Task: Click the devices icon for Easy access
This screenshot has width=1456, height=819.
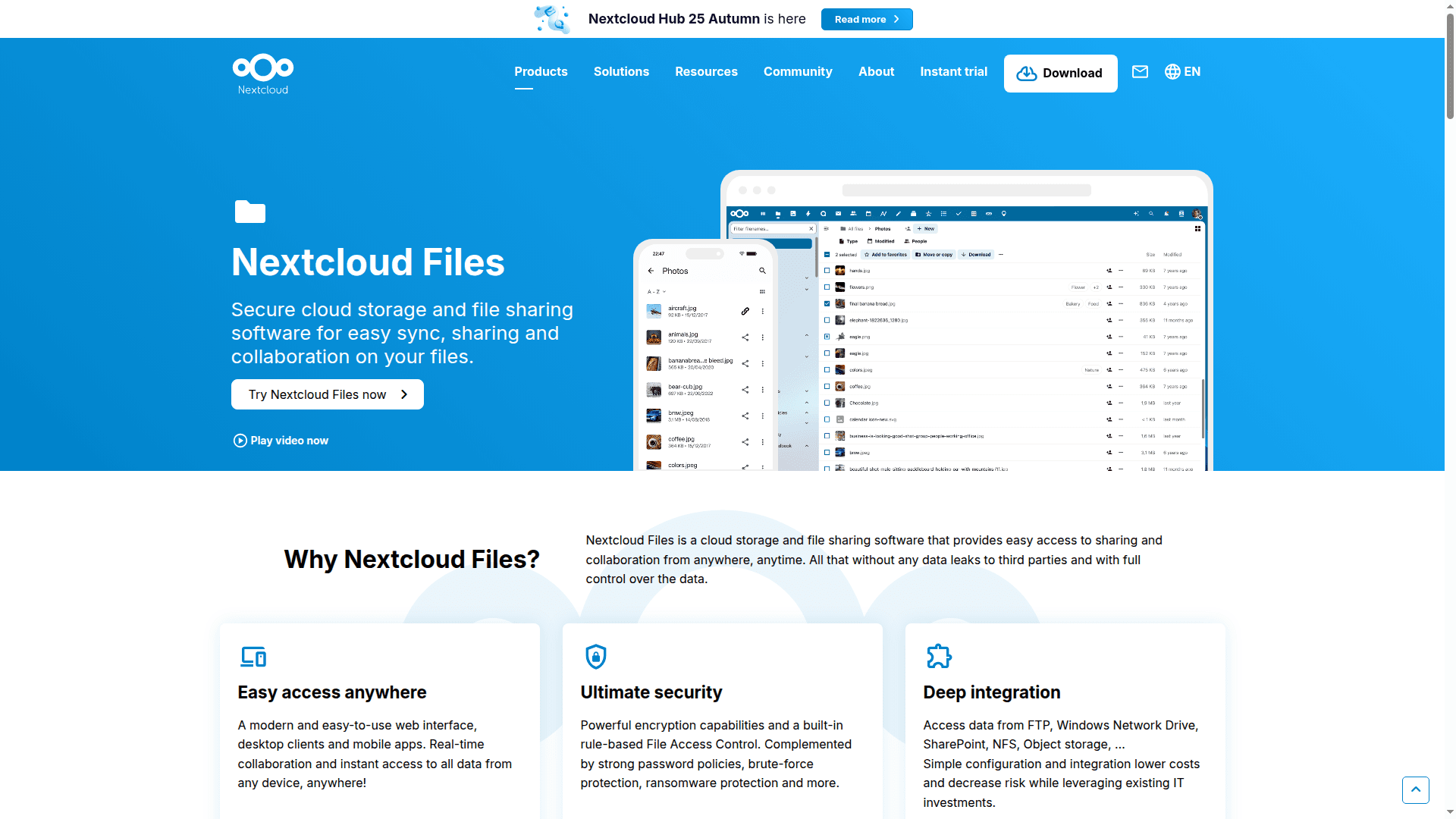Action: [x=253, y=657]
